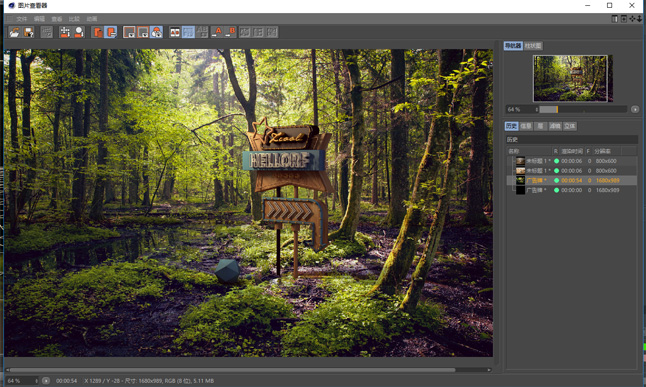Click the 1680x989 value in the highlighted row

tap(607, 181)
